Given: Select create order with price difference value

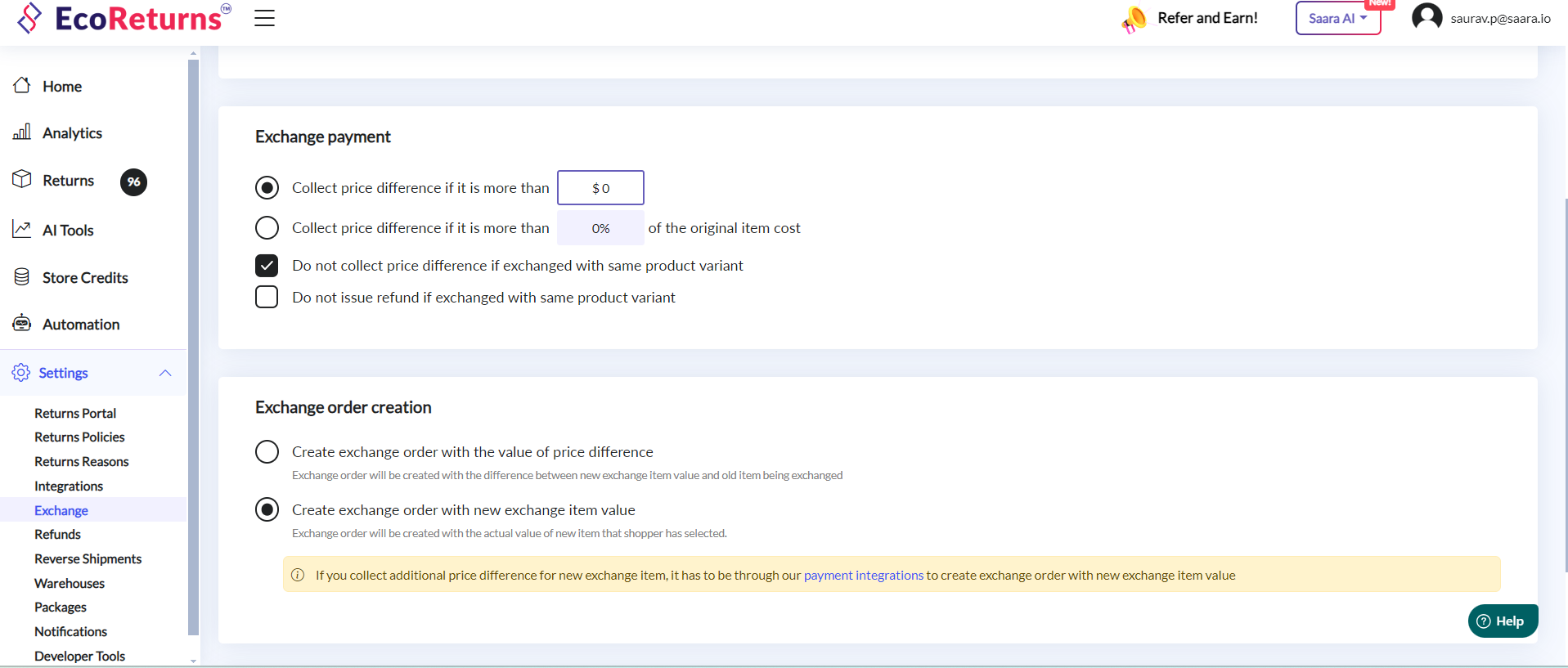Looking at the screenshot, I should pos(267,452).
